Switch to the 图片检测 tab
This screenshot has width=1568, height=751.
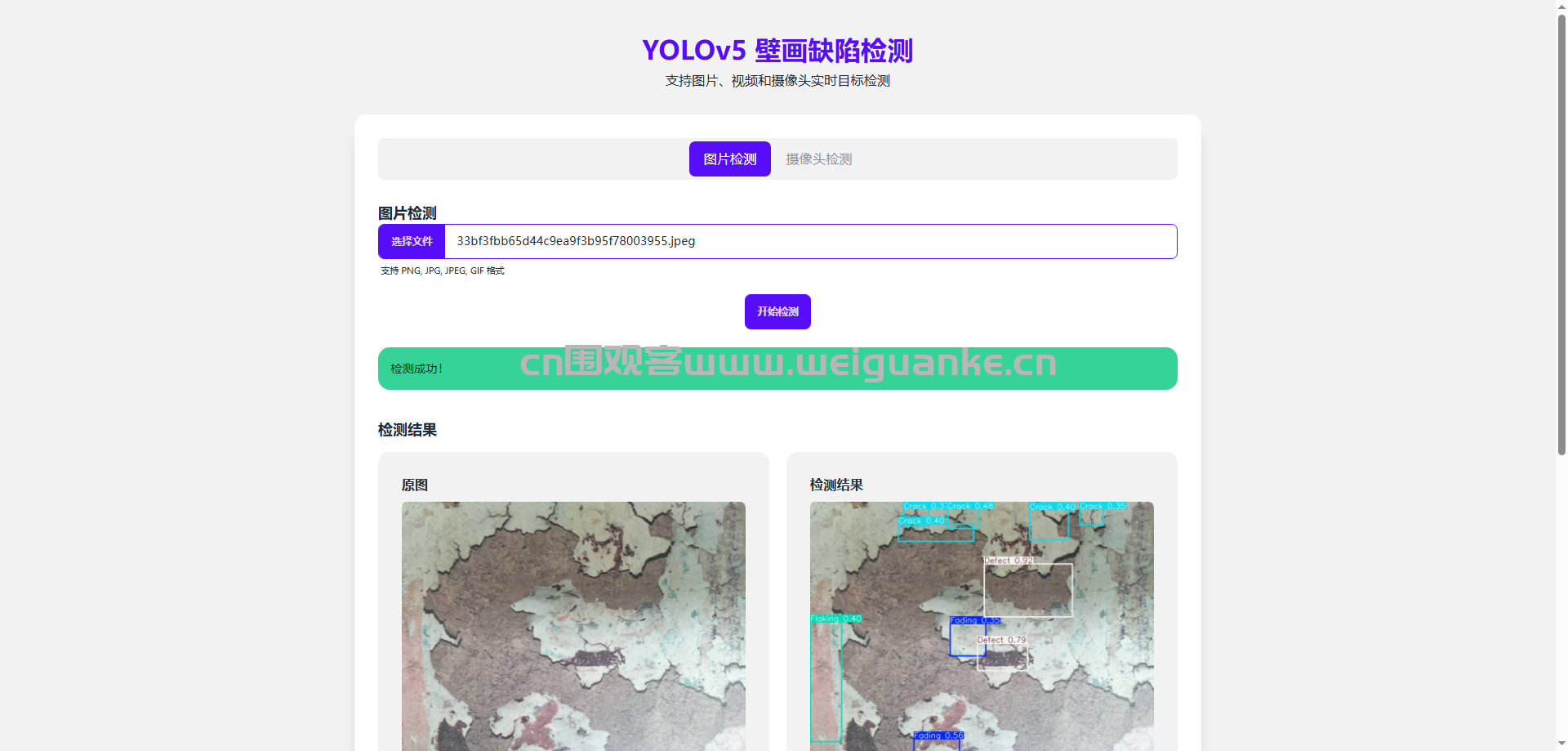(729, 159)
